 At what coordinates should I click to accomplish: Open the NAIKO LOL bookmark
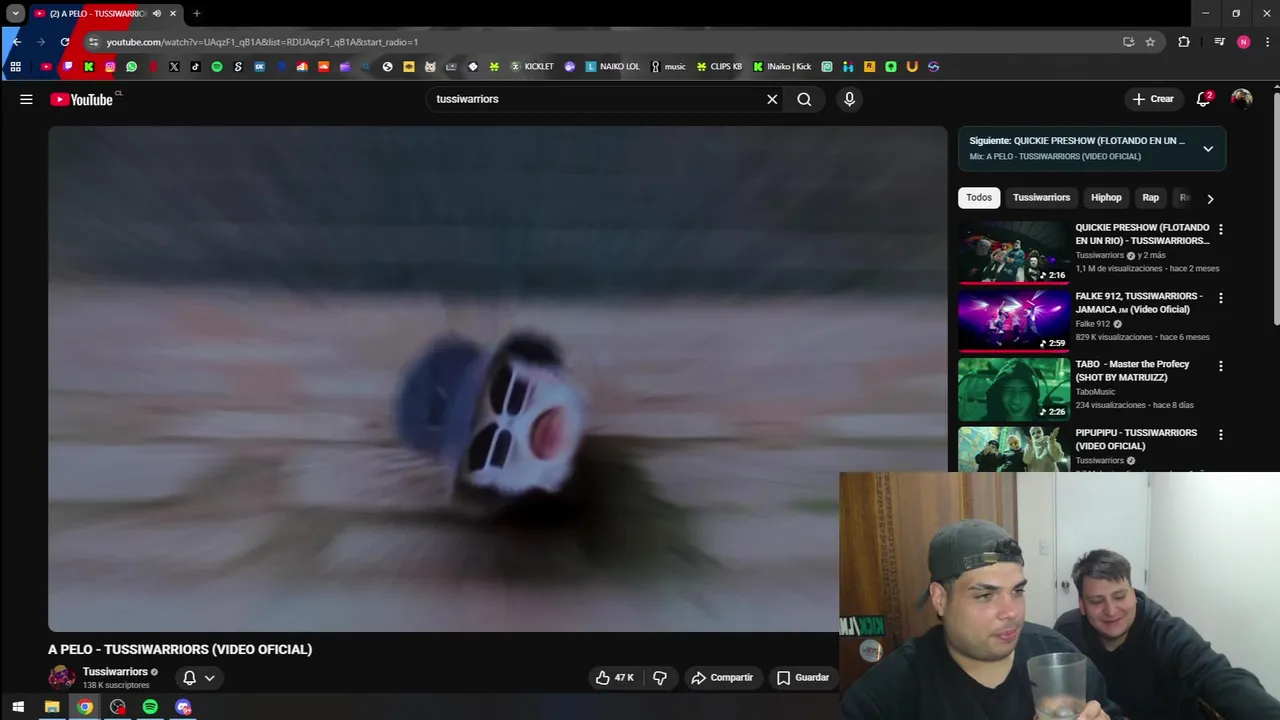click(x=612, y=67)
